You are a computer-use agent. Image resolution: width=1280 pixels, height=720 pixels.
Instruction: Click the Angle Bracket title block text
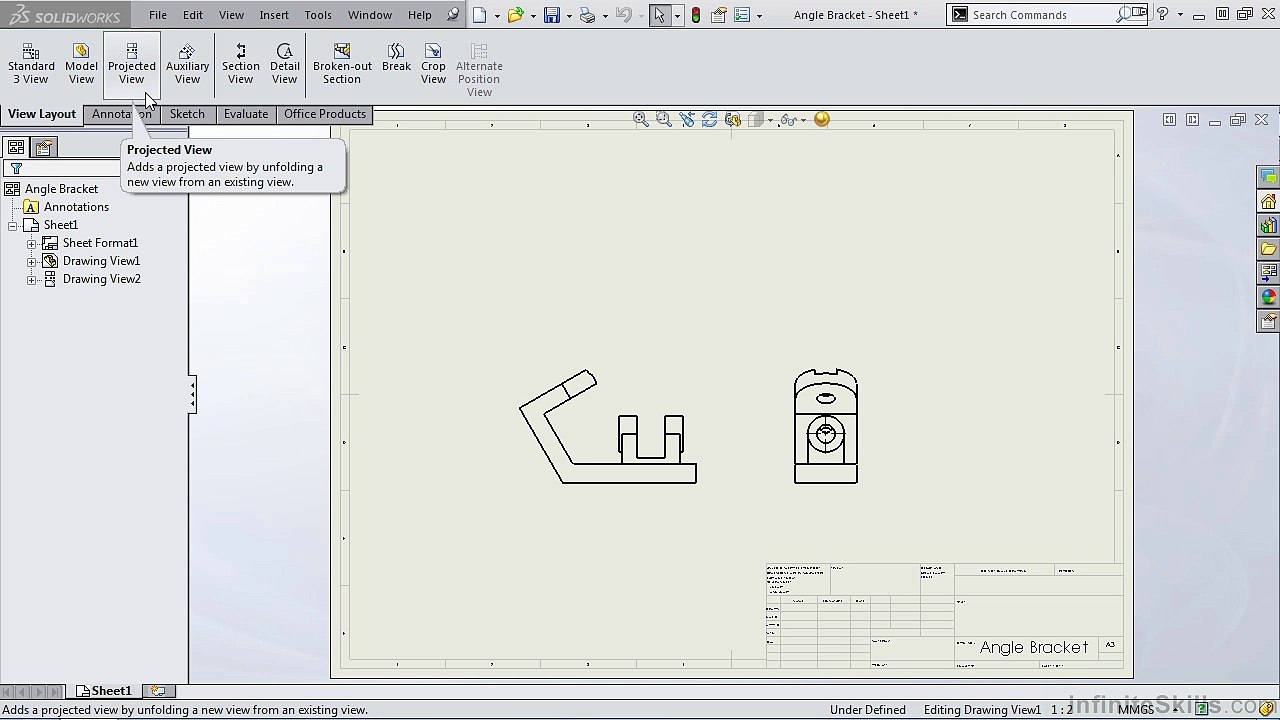[x=1034, y=647]
